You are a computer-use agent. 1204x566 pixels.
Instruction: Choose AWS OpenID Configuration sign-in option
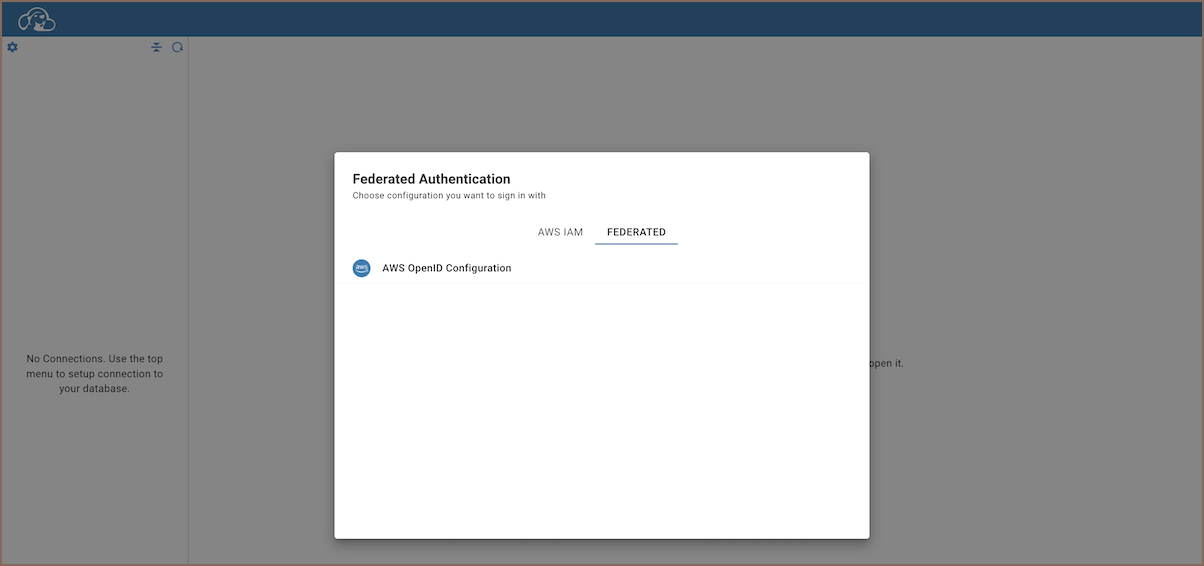446,268
